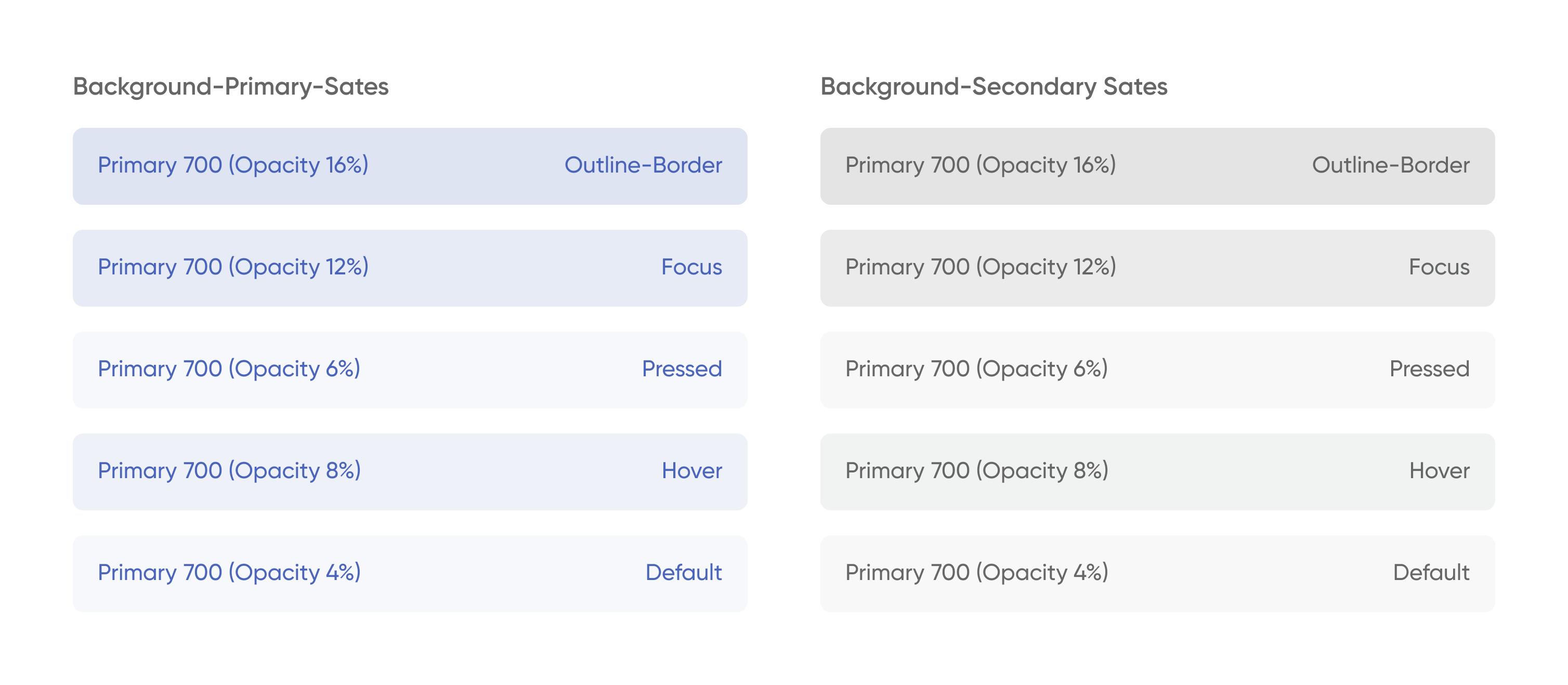Click the gray 'Outline-Border' text label
1568x685 pixels.
click(1390, 165)
